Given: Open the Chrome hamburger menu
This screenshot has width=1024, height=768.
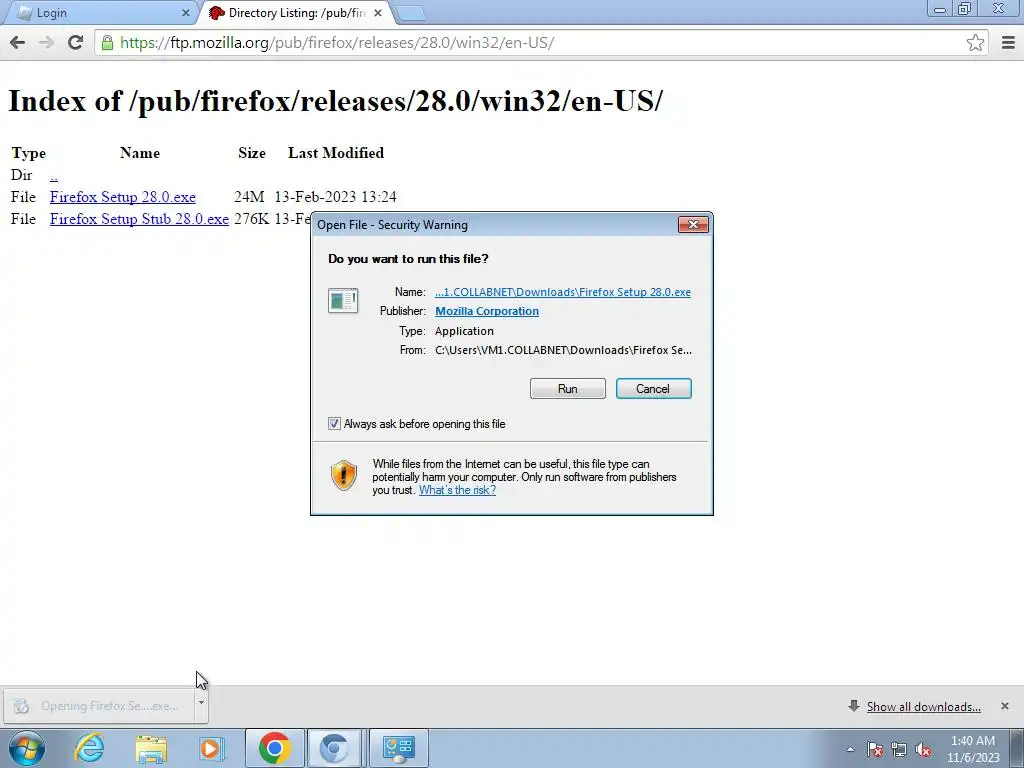Looking at the screenshot, I should [1008, 42].
